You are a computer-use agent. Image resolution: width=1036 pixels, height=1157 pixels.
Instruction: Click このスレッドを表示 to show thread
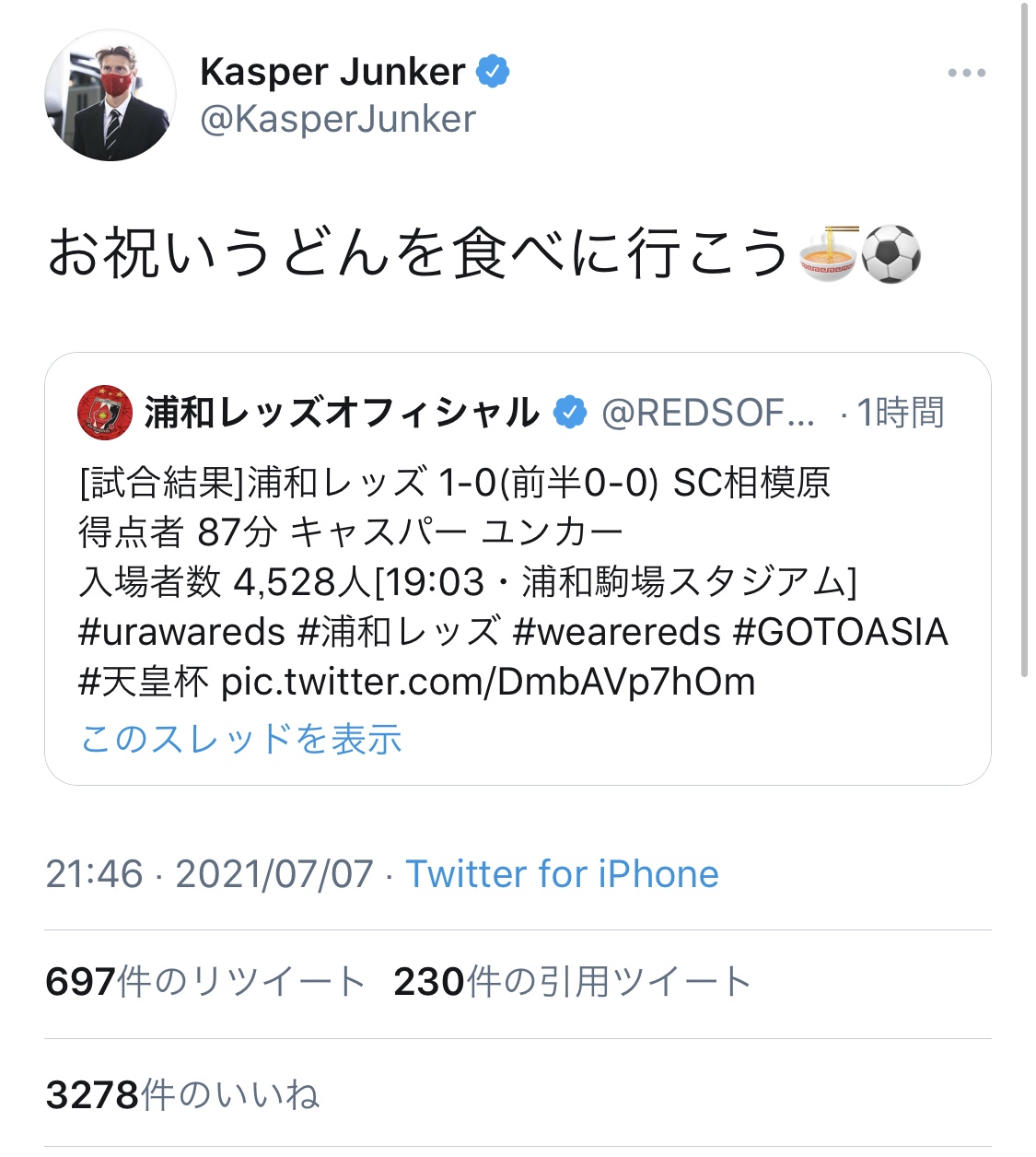pyautogui.click(x=241, y=739)
